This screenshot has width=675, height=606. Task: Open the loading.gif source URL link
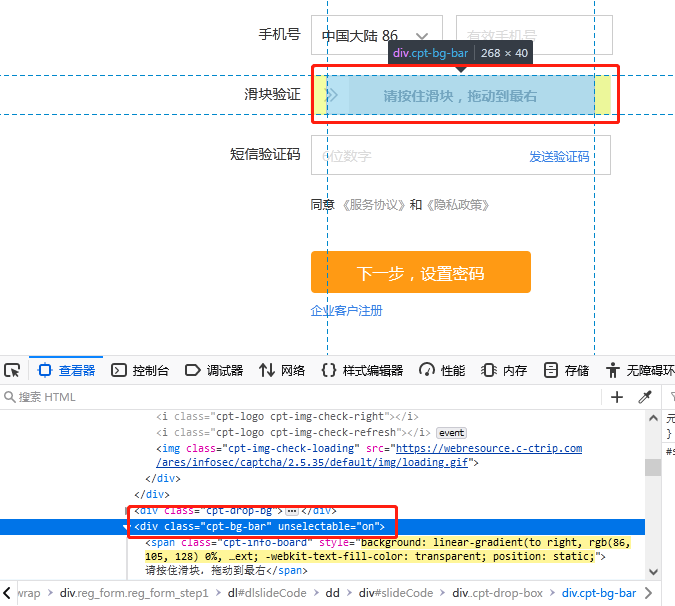click(369, 455)
